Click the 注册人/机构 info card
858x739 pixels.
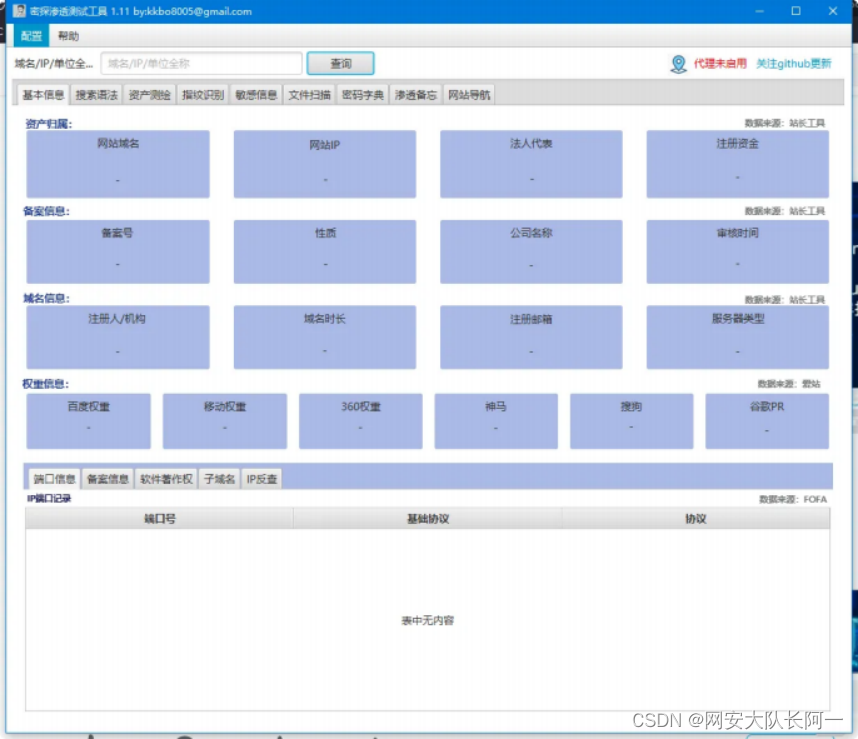coord(118,337)
